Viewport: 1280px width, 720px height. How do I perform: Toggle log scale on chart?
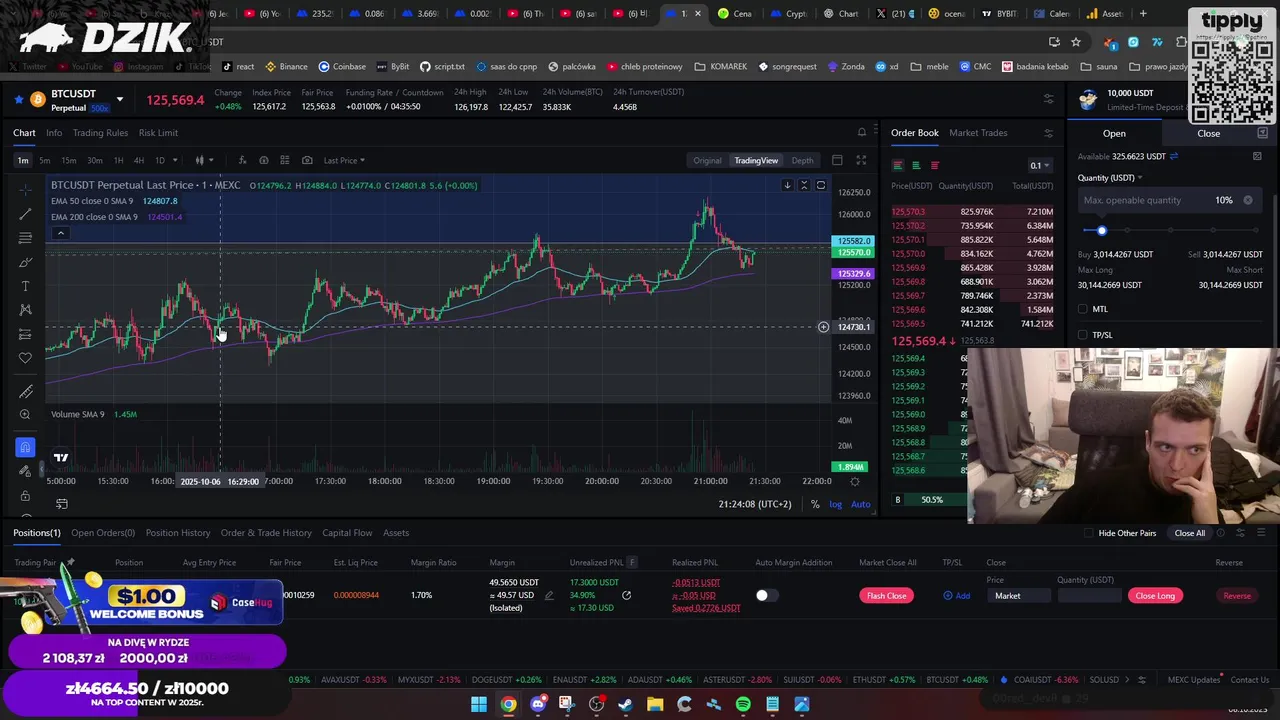tap(835, 504)
